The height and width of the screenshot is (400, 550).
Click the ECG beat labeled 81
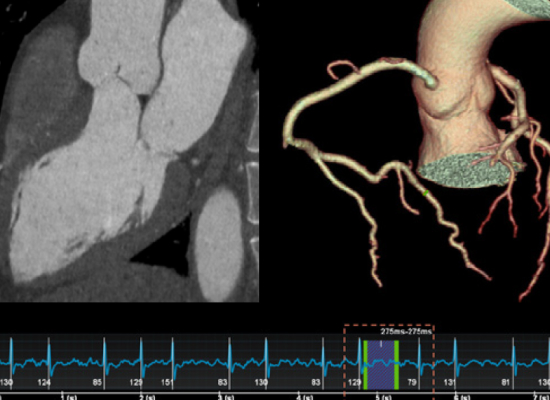(505, 382)
